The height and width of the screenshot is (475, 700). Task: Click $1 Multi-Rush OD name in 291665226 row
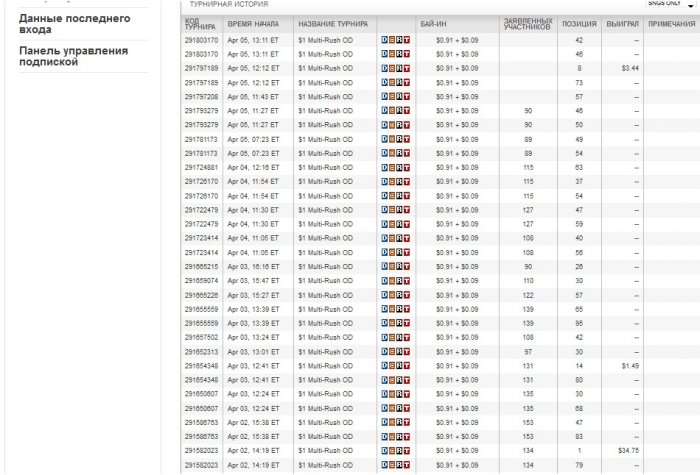coord(325,295)
